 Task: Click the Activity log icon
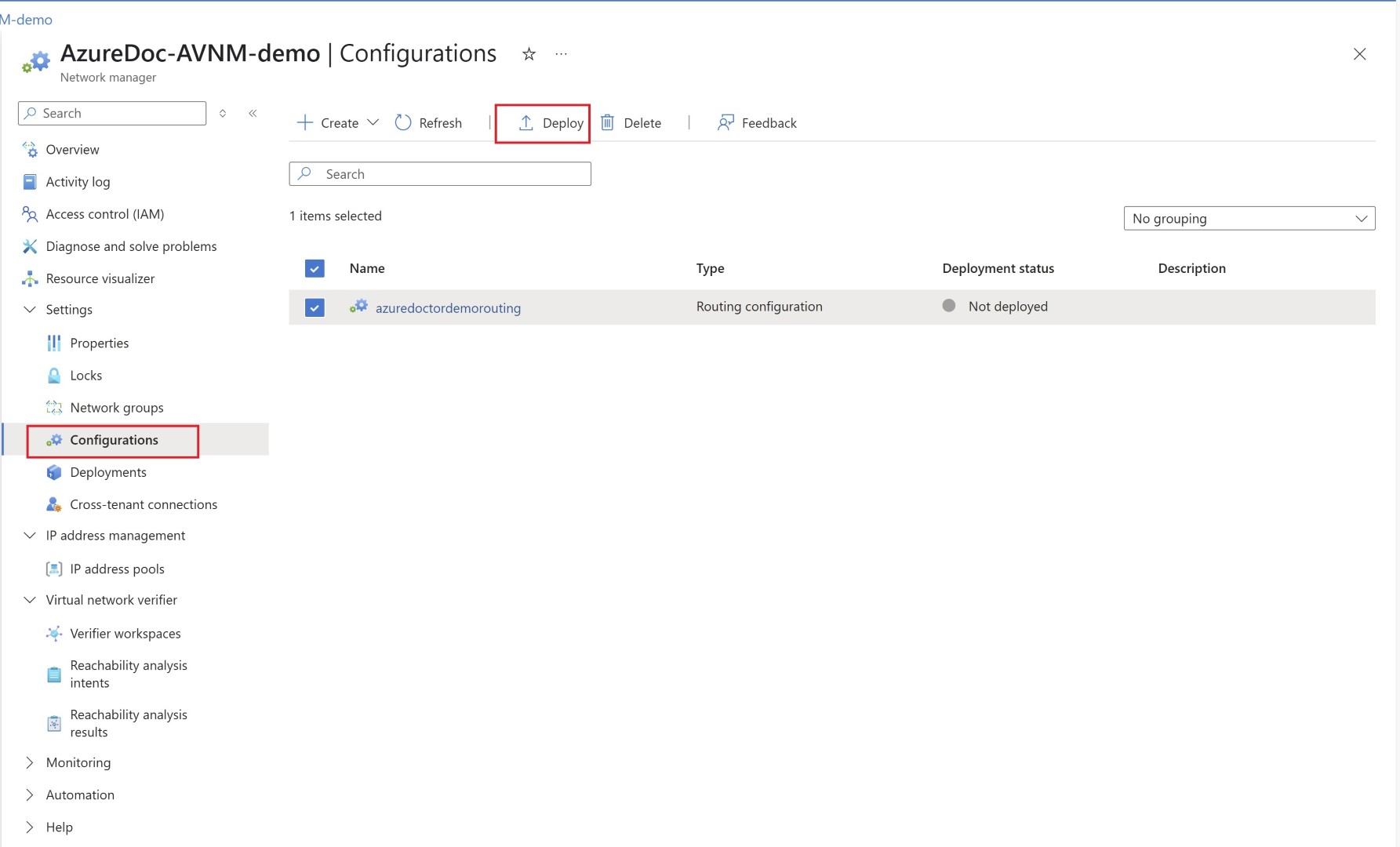30,182
